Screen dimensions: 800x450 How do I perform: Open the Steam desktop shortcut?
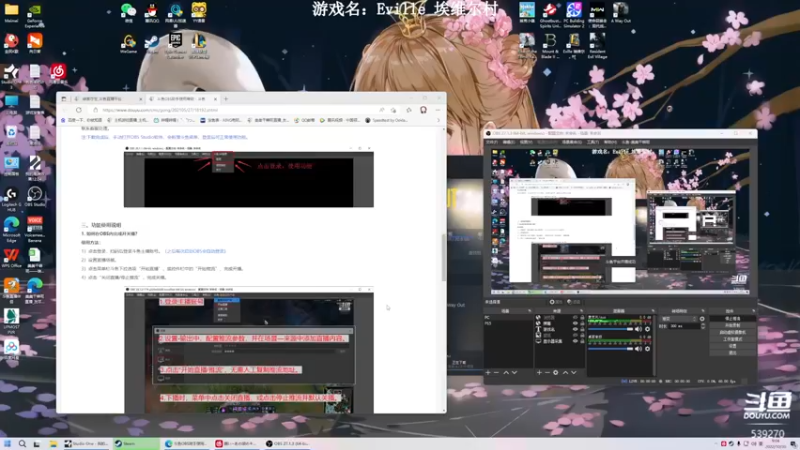tap(152, 43)
